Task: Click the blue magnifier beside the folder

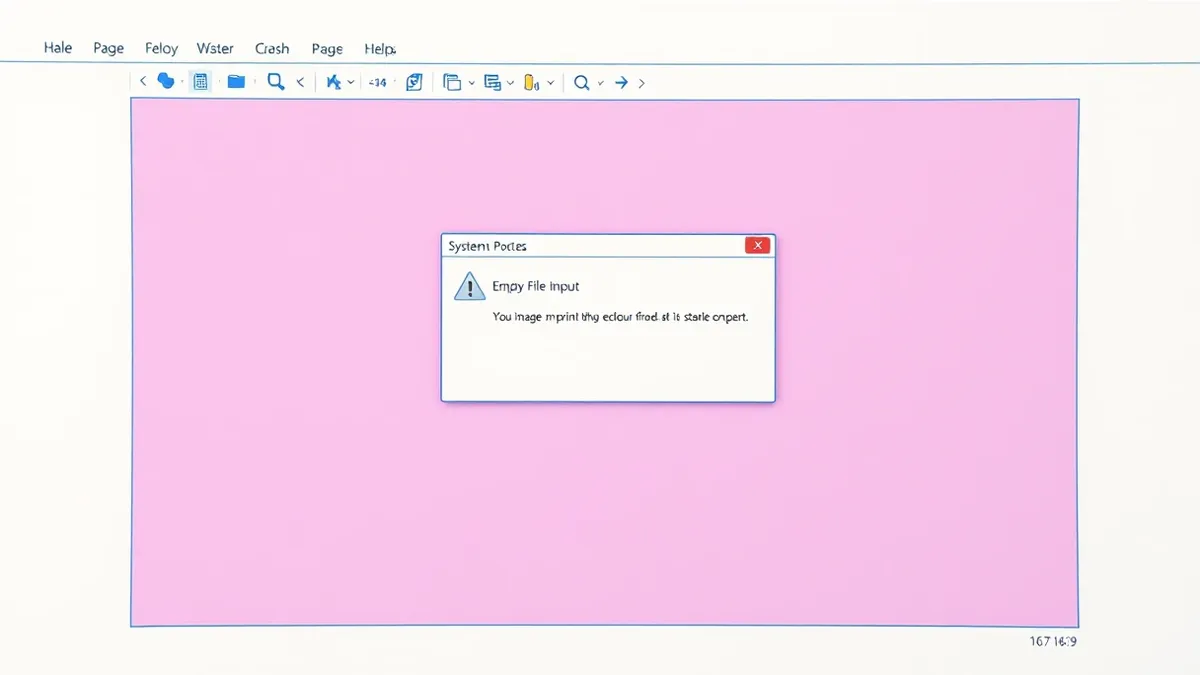Action: (x=276, y=82)
